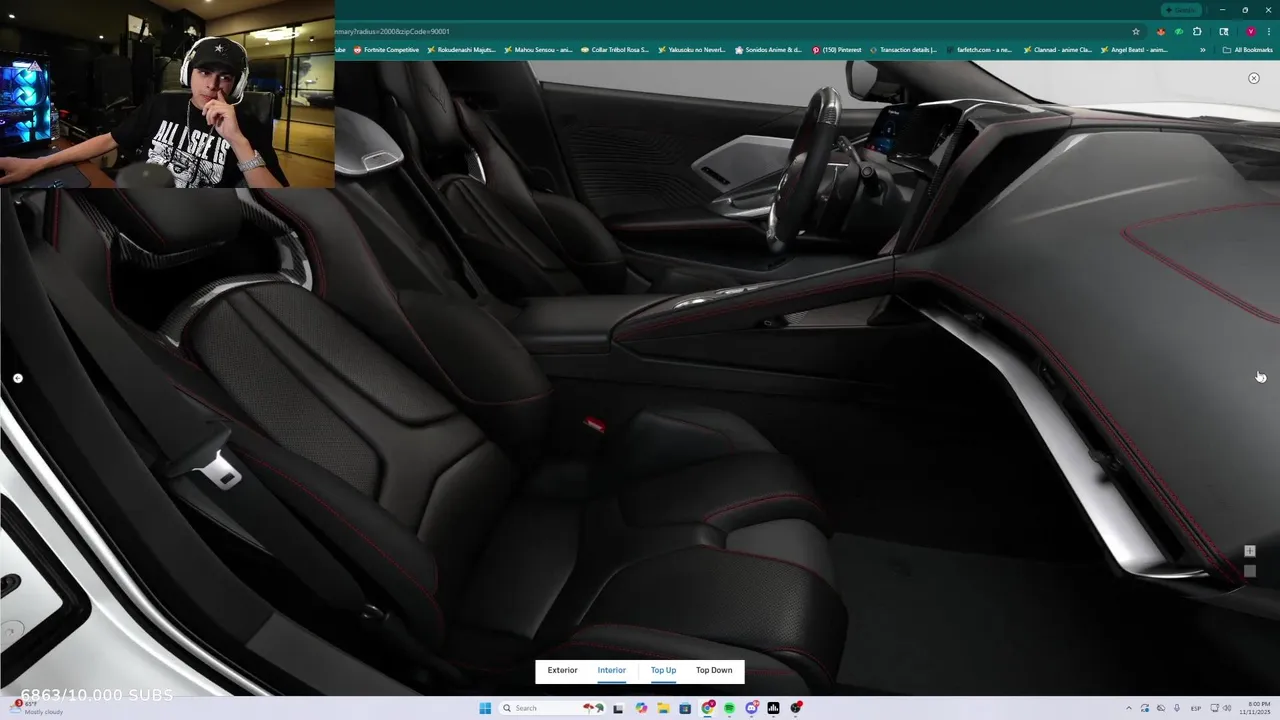This screenshot has width=1280, height=720.
Task: Open Spotify from taskbar
Action: pyautogui.click(x=729, y=708)
